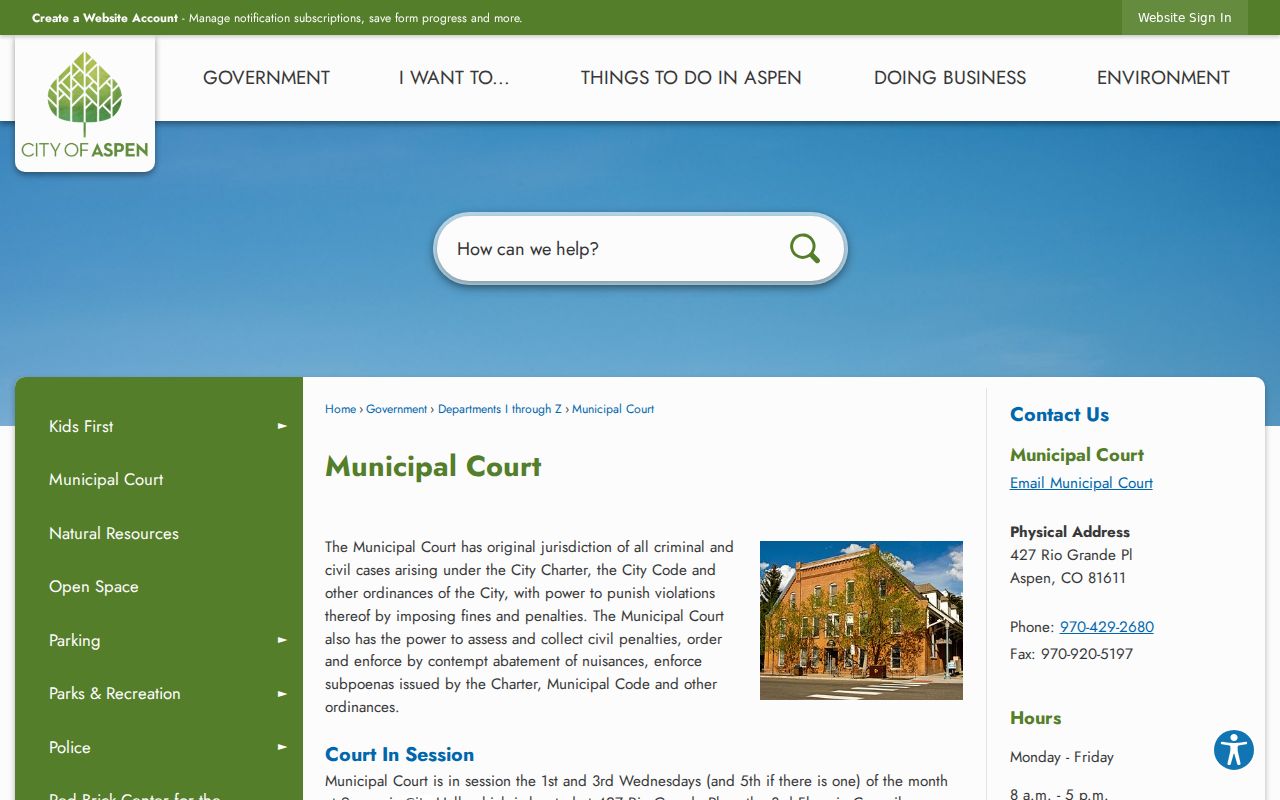Click the Municipal Court page title
The height and width of the screenshot is (800, 1280).
433,467
